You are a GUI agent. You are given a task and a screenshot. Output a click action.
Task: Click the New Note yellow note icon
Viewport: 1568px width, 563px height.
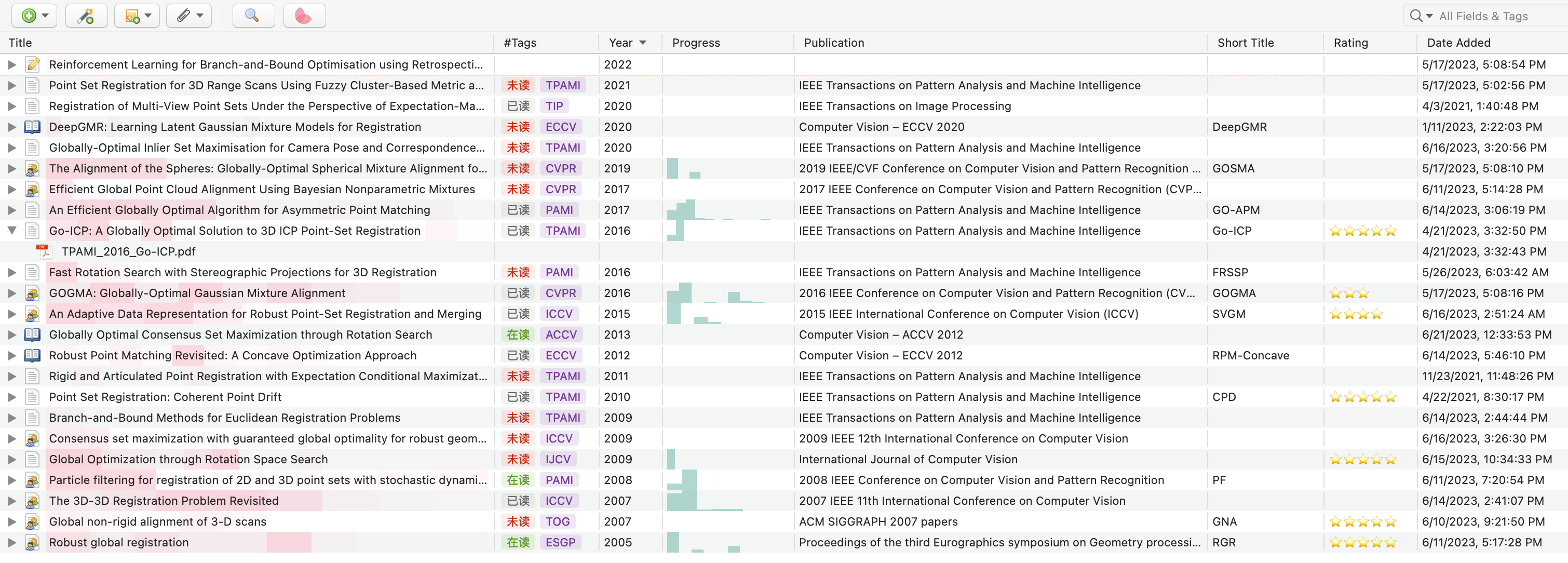click(x=131, y=16)
